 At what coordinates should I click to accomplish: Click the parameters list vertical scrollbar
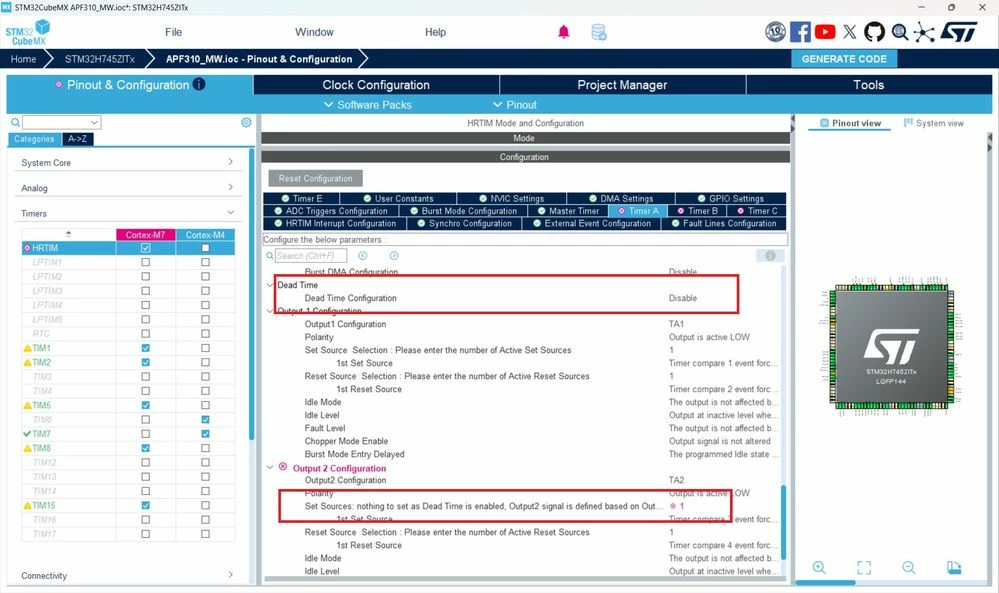click(783, 522)
